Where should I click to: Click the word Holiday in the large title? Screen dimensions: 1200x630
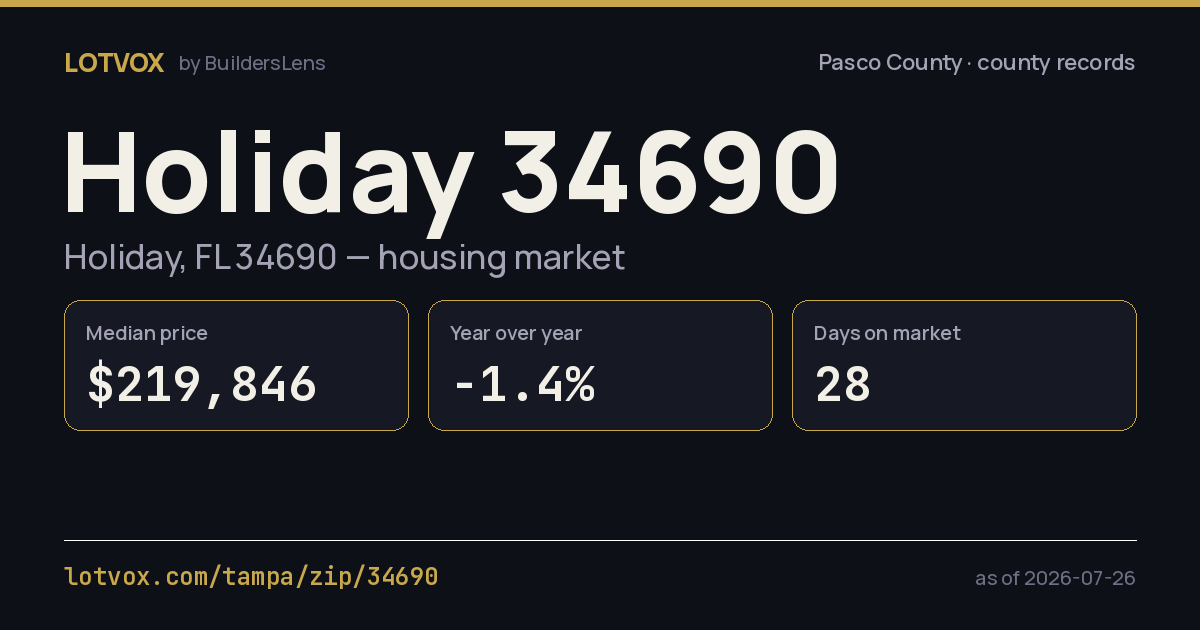coord(268,173)
